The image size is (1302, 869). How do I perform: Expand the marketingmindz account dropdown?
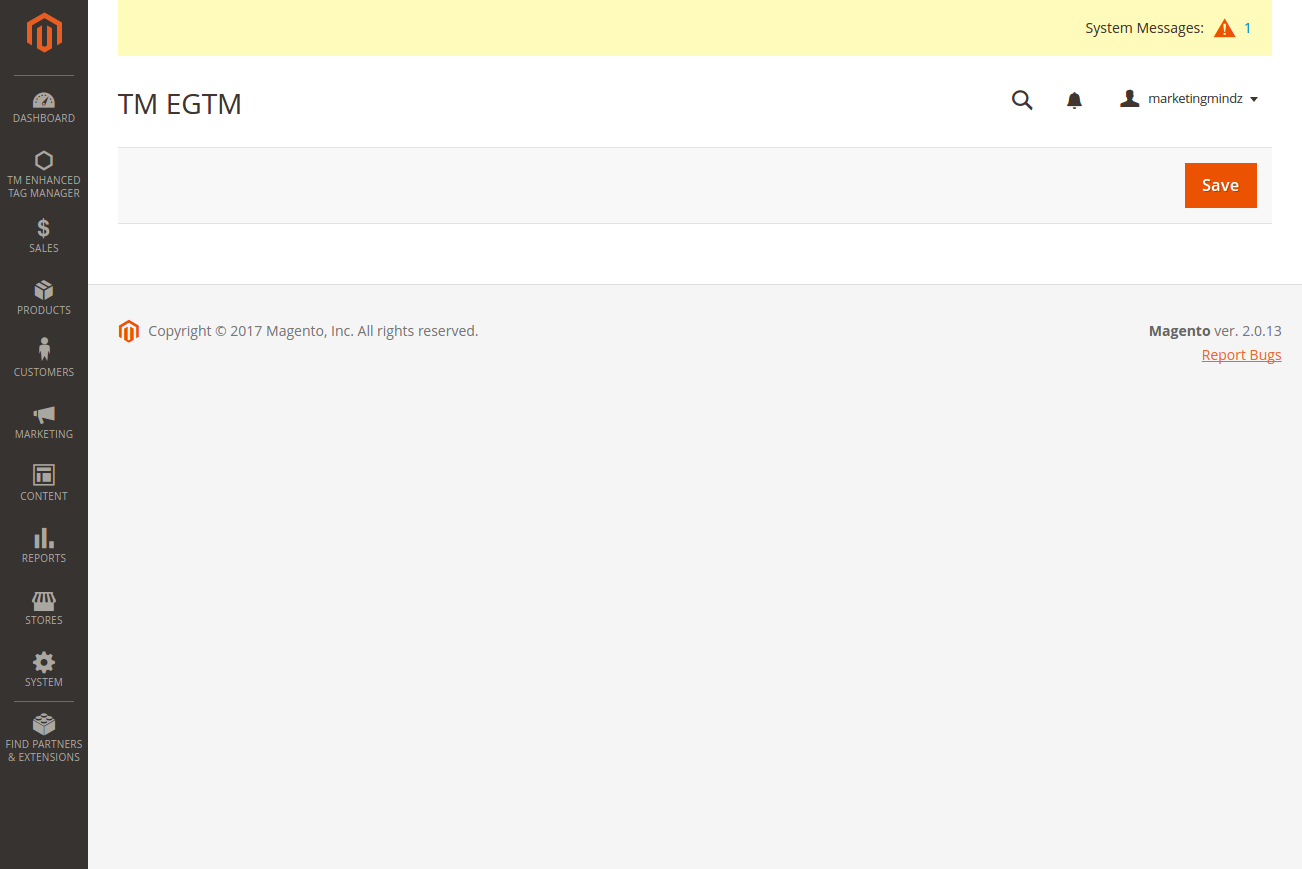pyautogui.click(x=1189, y=99)
